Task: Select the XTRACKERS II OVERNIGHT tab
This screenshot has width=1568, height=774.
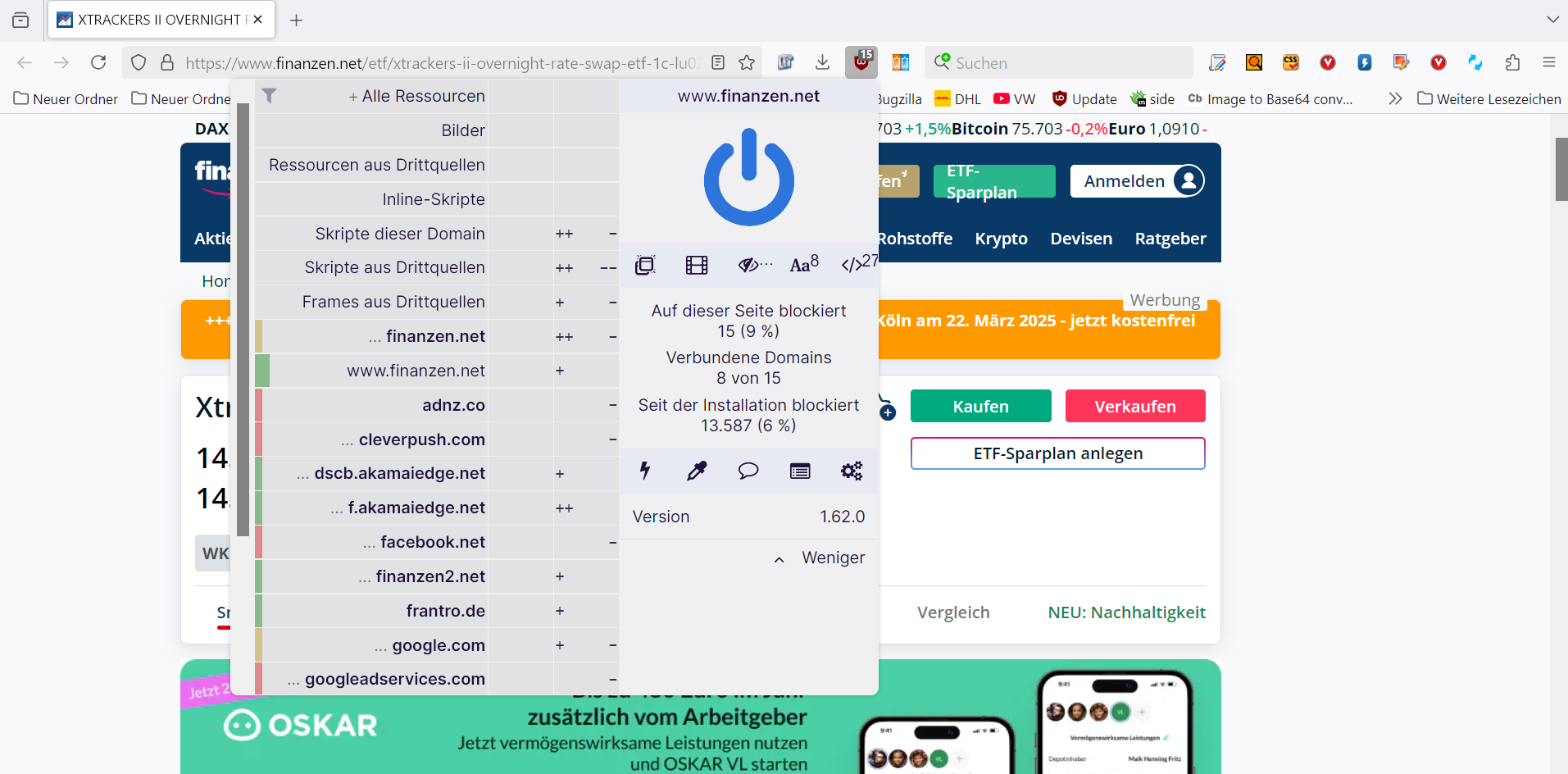Action: coord(161,20)
